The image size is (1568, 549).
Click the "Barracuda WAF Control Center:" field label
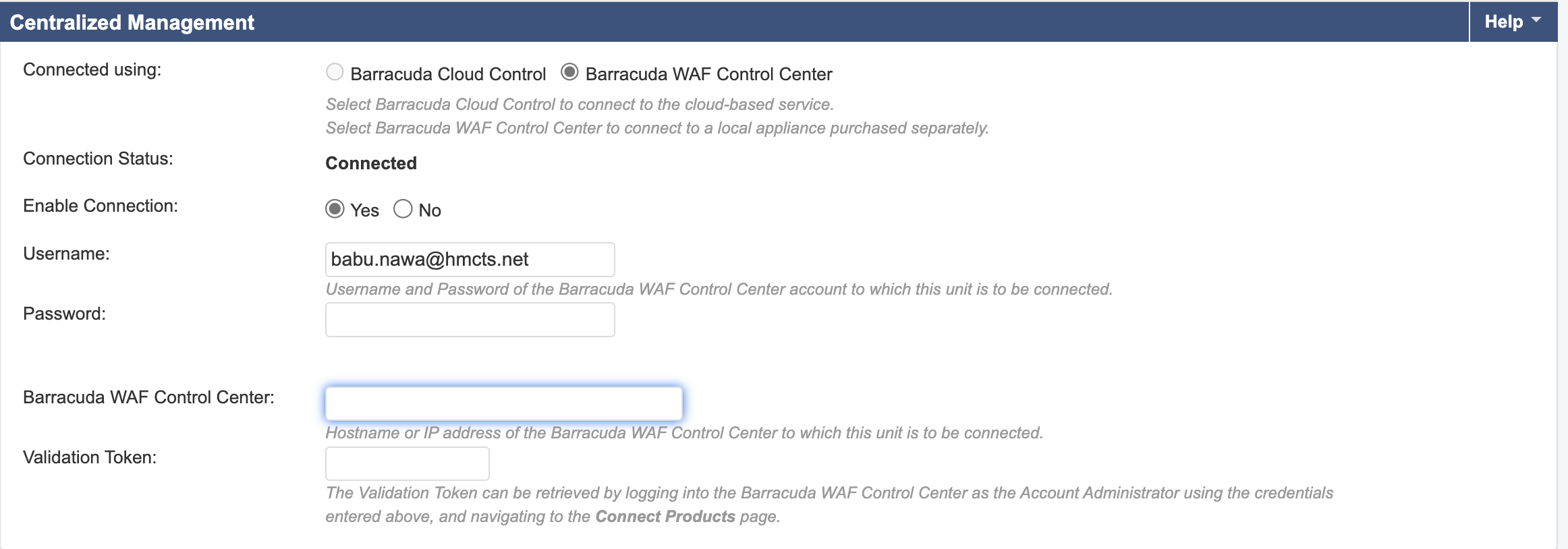pyautogui.click(x=148, y=397)
